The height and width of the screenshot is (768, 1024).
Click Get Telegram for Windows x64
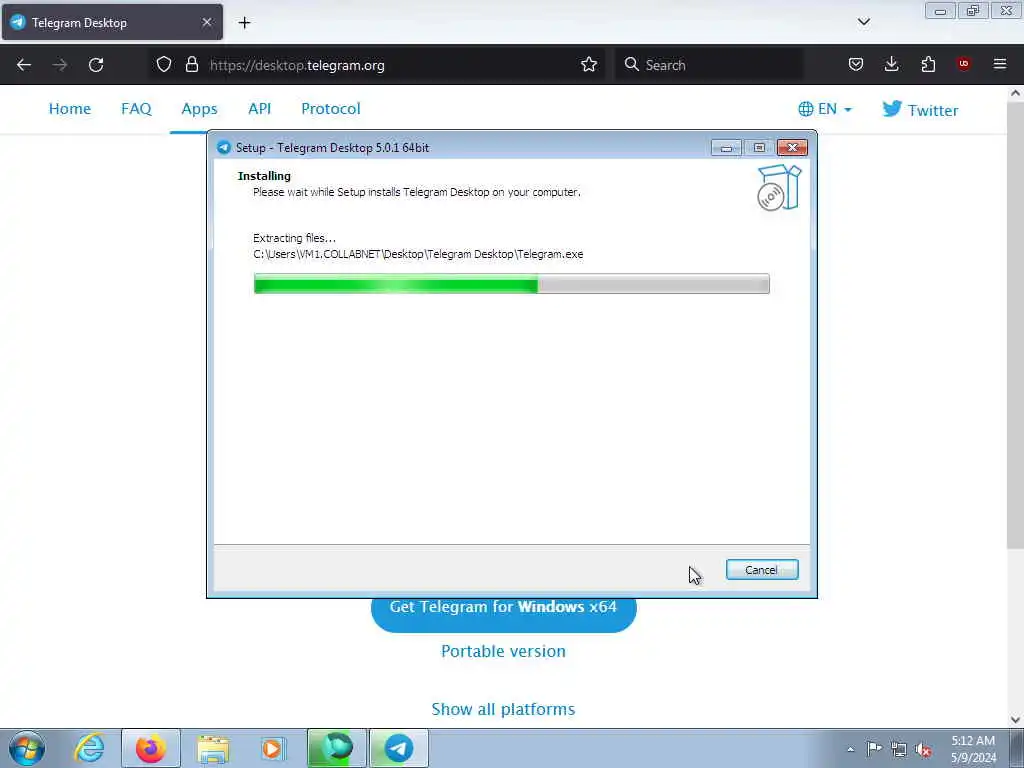point(504,613)
